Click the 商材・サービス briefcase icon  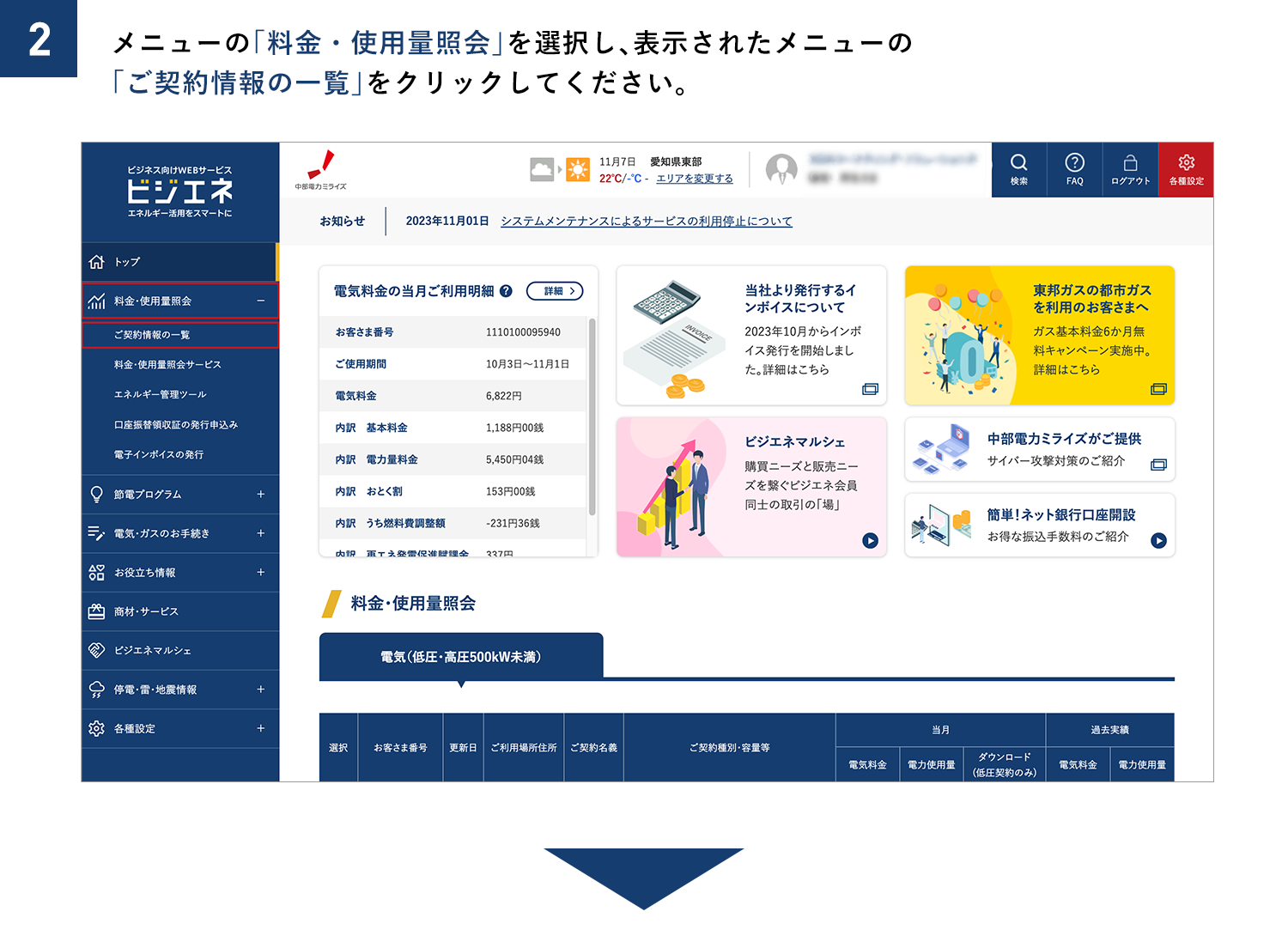point(97,611)
